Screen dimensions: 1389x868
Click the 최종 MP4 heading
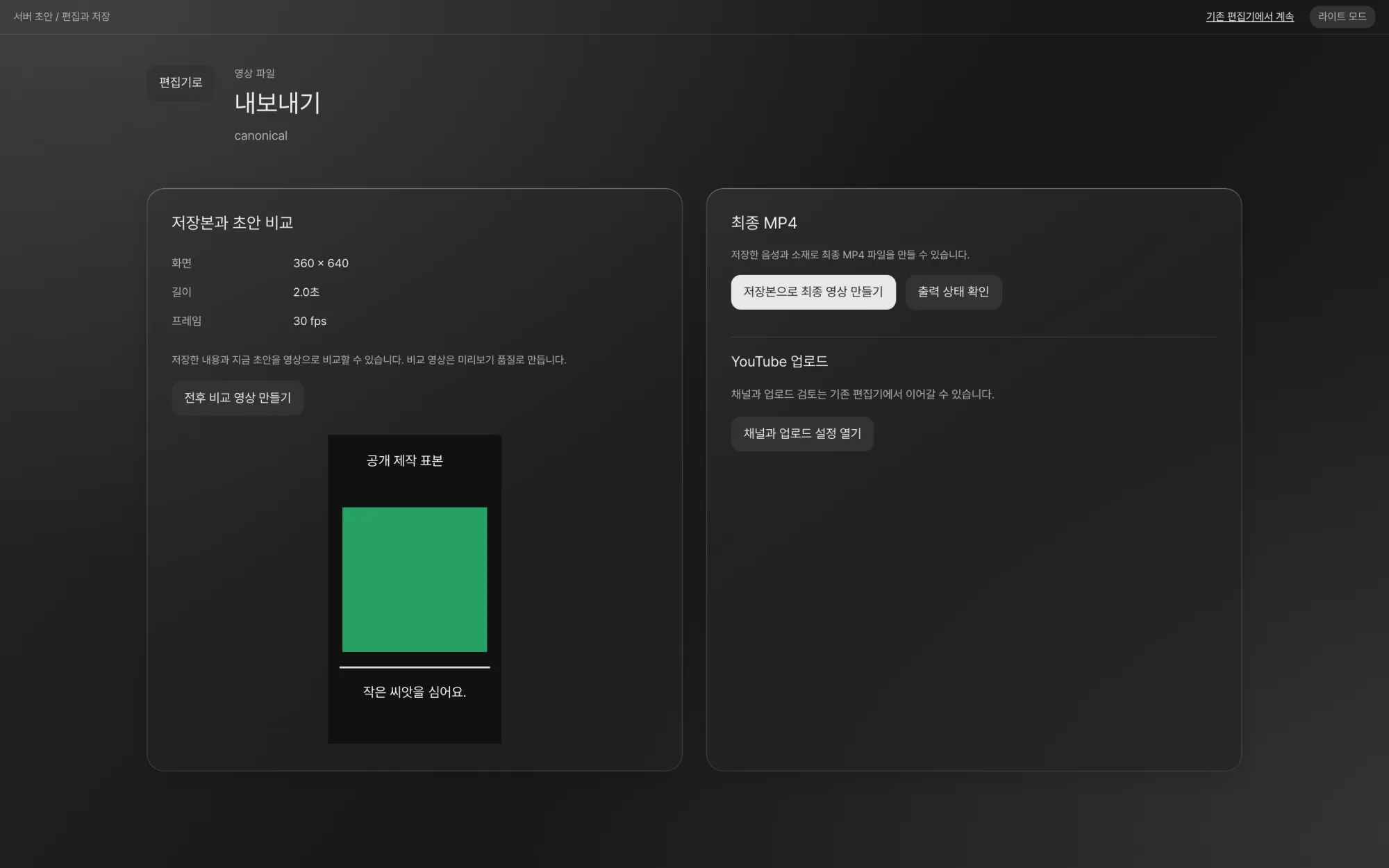click(764, 223)
